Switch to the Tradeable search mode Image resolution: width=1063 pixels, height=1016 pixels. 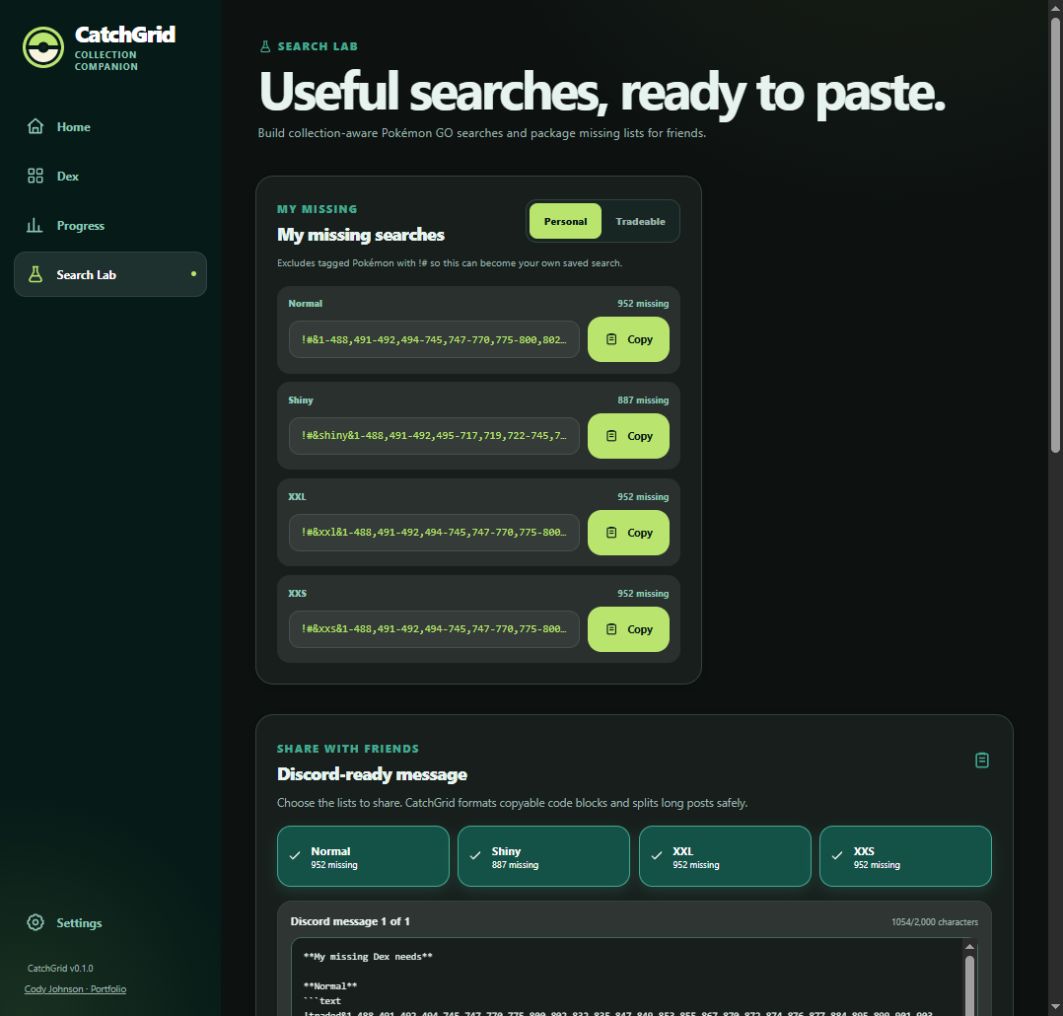click(x=641, y=221)
